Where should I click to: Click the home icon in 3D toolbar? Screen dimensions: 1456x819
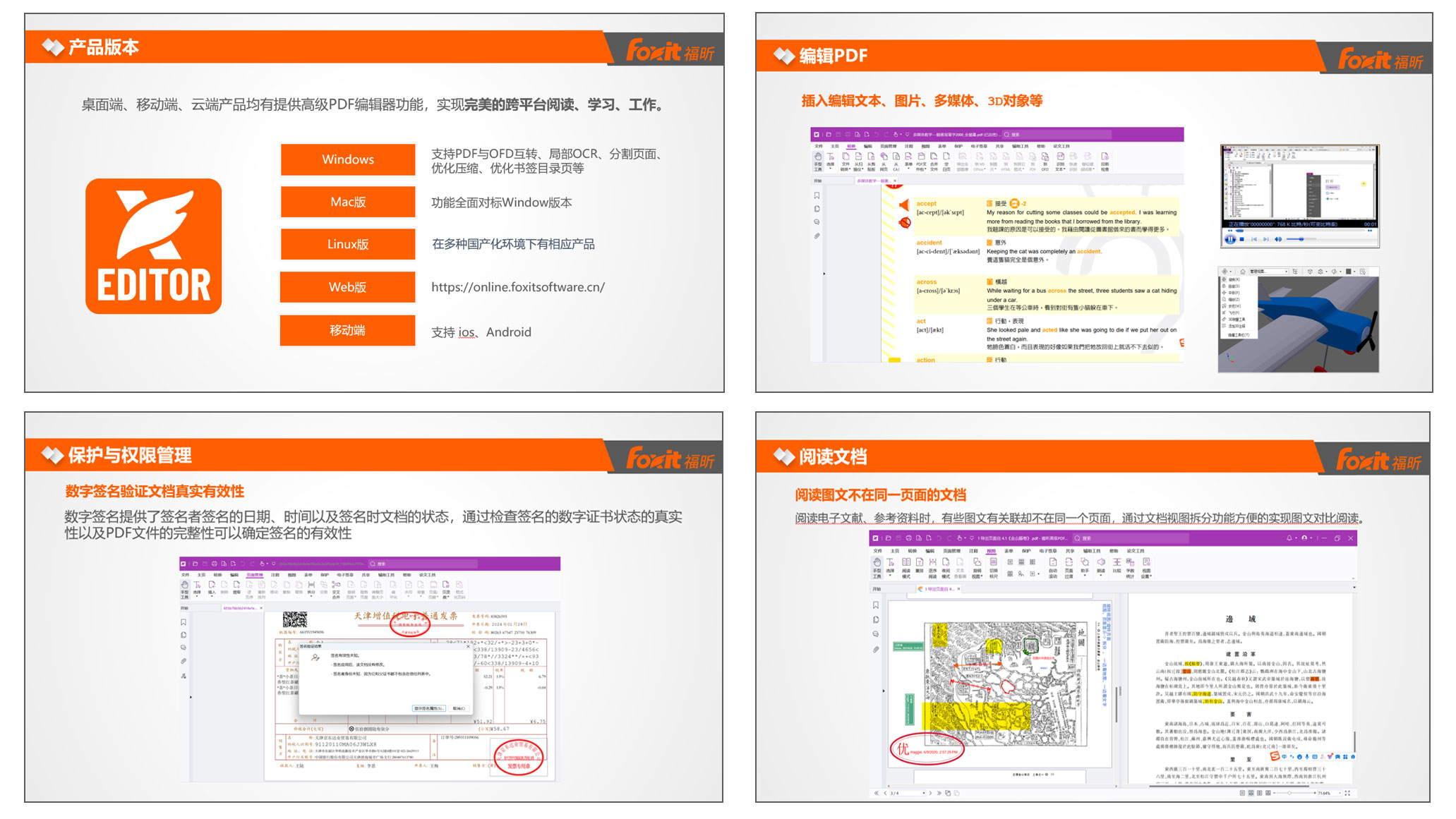pyautogui.click(x=1244, y=272)
